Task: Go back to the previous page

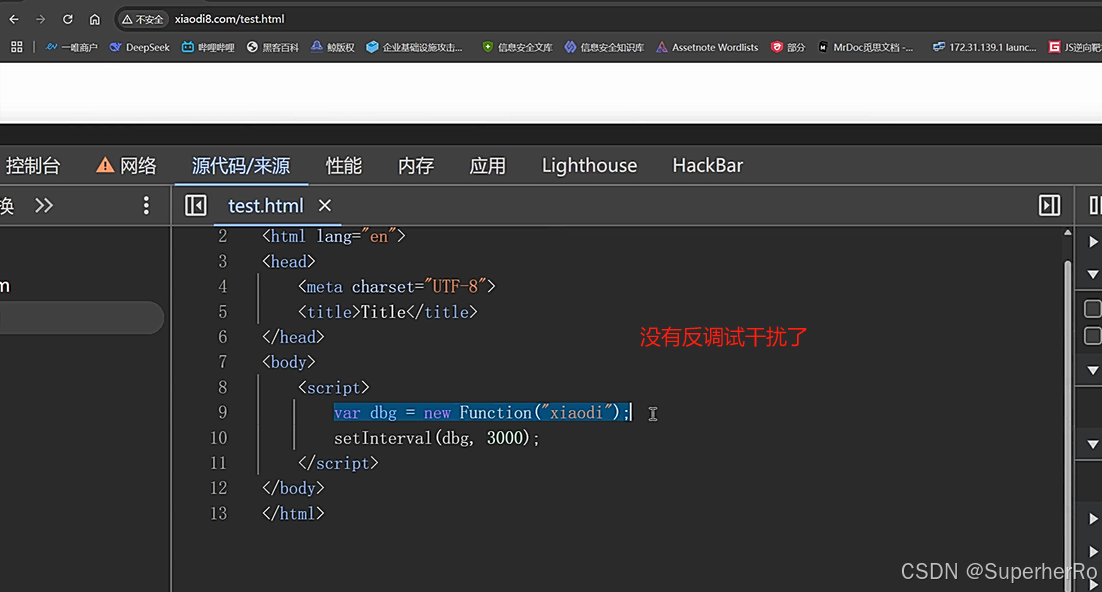Action: (x=14, y=20)
